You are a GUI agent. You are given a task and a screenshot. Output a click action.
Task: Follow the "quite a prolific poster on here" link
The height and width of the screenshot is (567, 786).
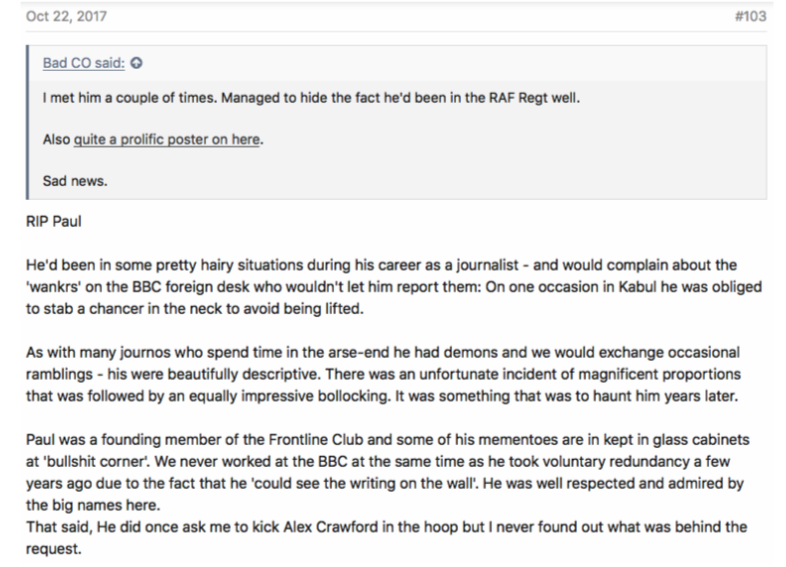(167, 139)
